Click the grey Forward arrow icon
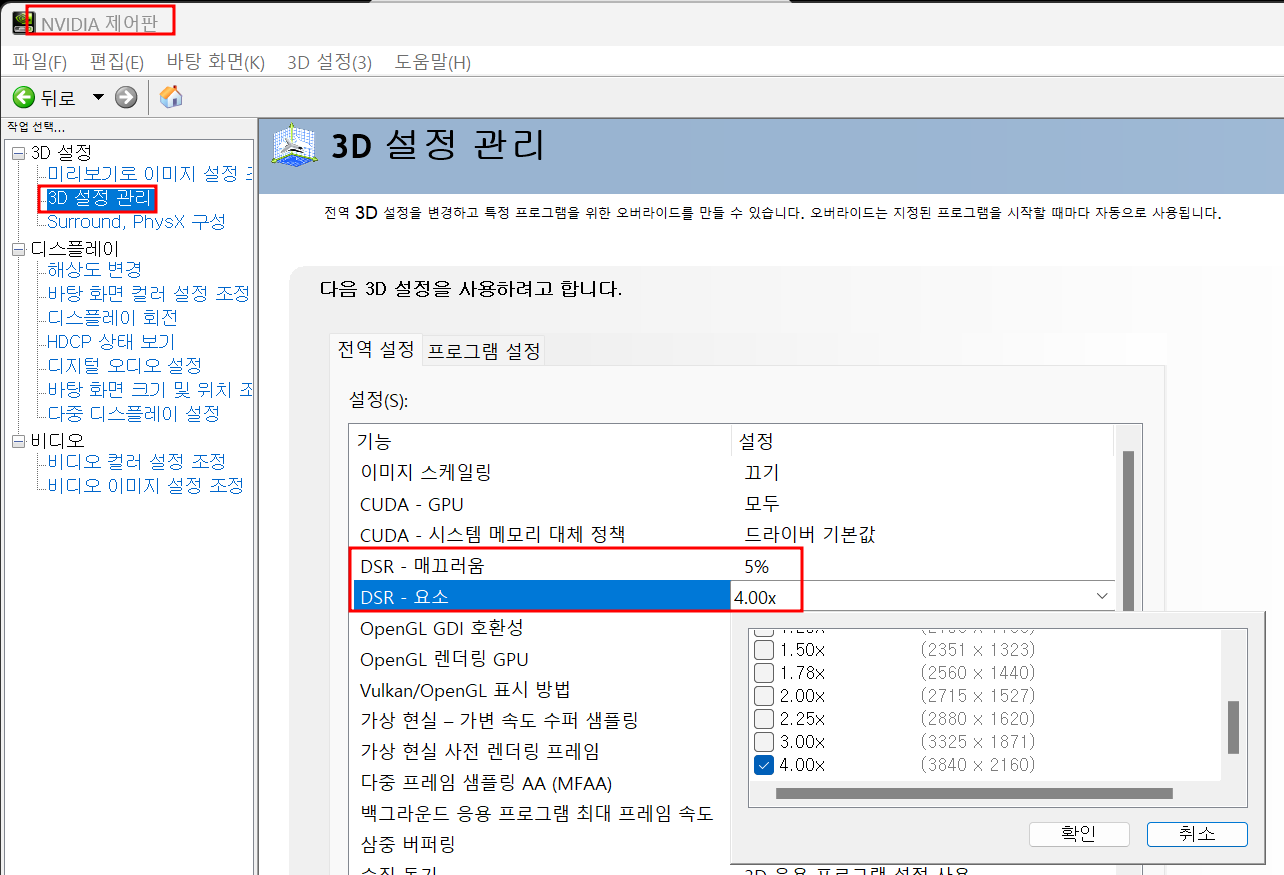This screenshot has width=1284, height=875. (x=126, y=97)
